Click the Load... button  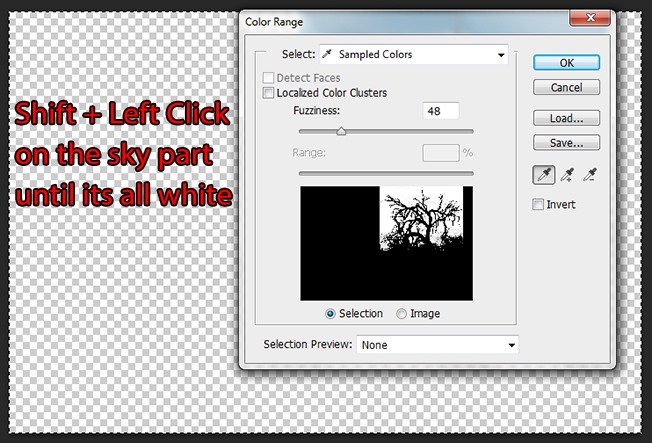click(x=566, y=118)
